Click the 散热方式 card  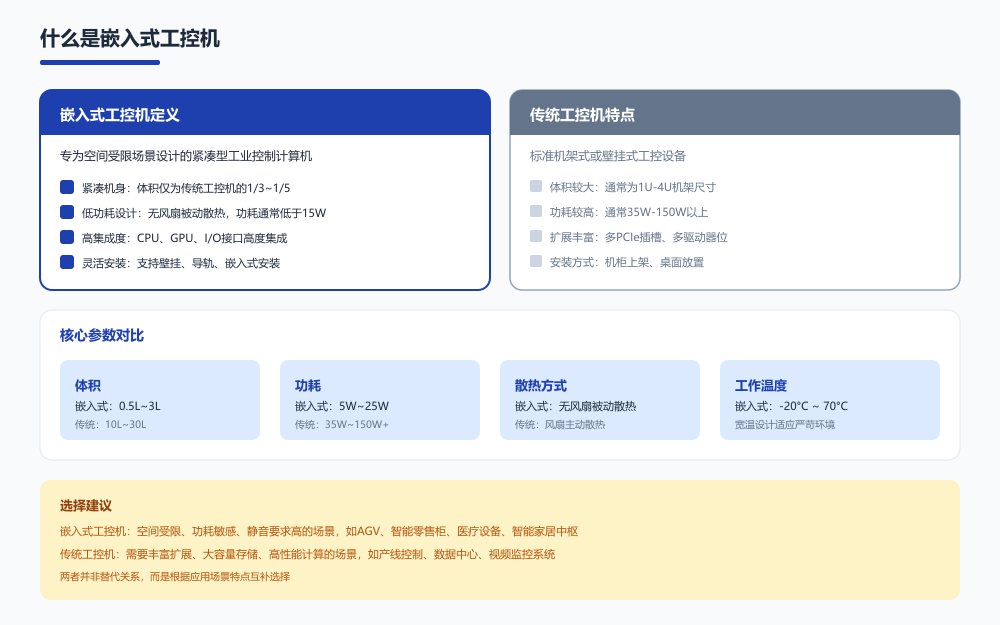[600, 399]
